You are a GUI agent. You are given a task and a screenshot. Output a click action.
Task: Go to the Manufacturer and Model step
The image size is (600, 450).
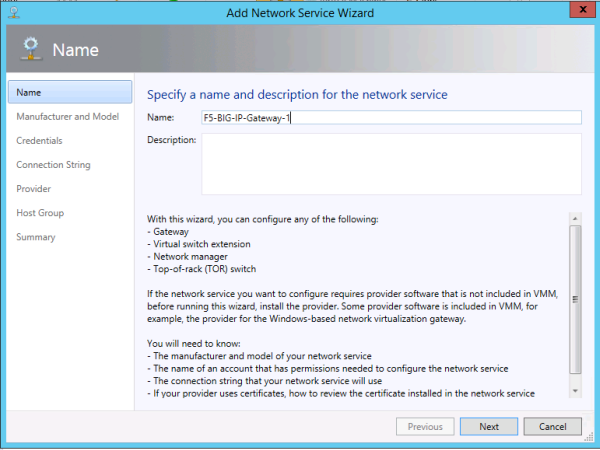point(68,117)
